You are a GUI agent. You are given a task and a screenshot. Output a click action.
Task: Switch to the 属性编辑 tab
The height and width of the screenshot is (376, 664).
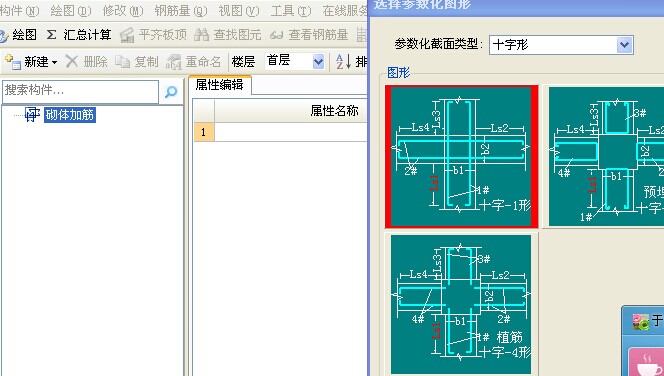(x=219, y=85)
